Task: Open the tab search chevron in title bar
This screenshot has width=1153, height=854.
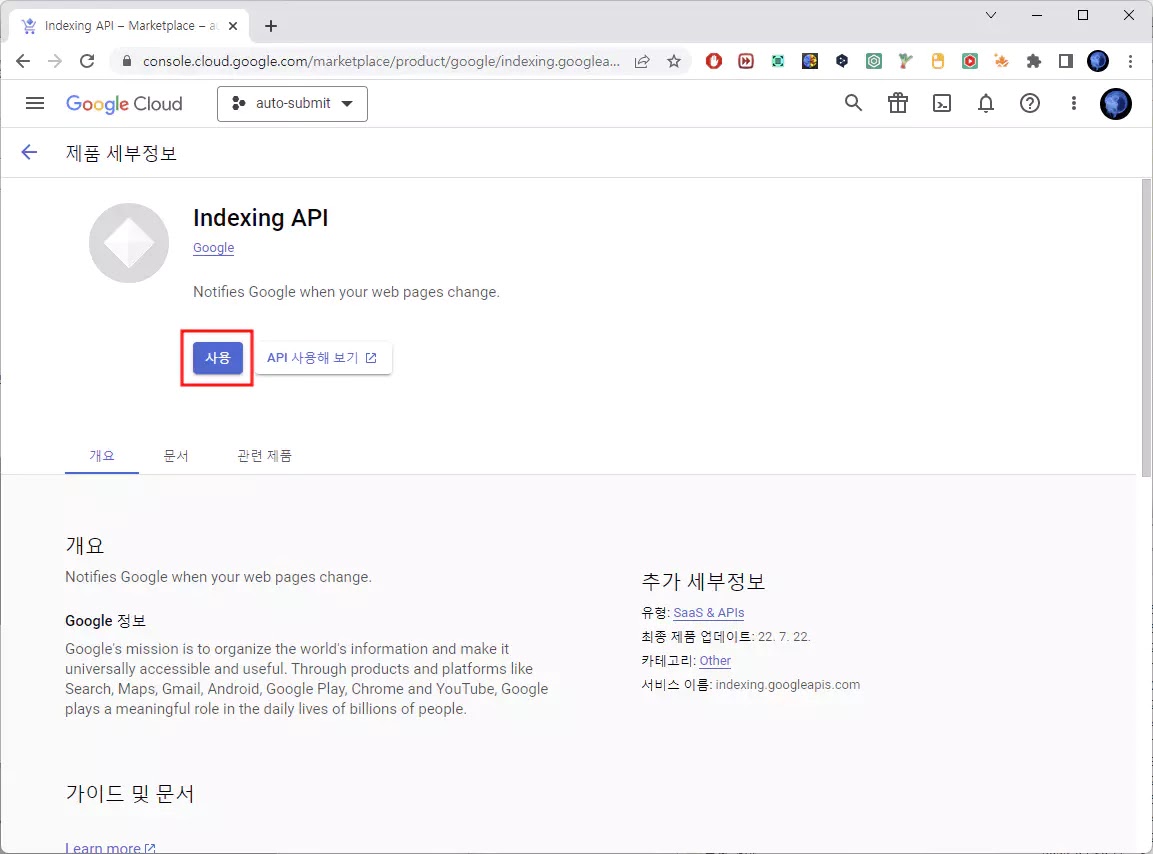Action: pyautogui.click(x=990, y=15)
